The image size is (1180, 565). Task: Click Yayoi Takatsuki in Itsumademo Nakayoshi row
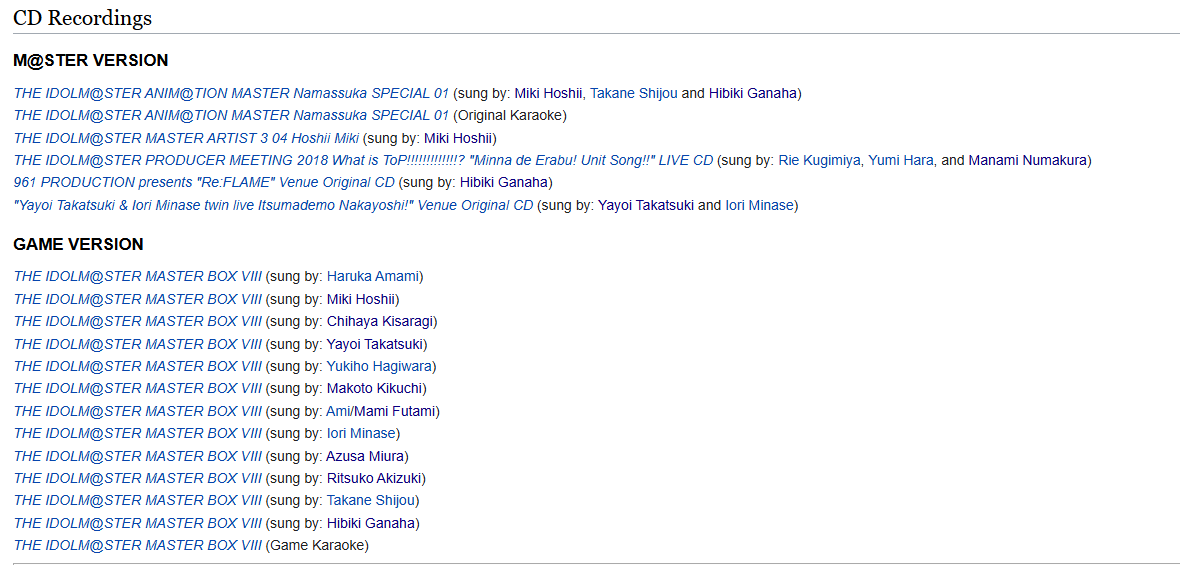[x=646, y=205]
